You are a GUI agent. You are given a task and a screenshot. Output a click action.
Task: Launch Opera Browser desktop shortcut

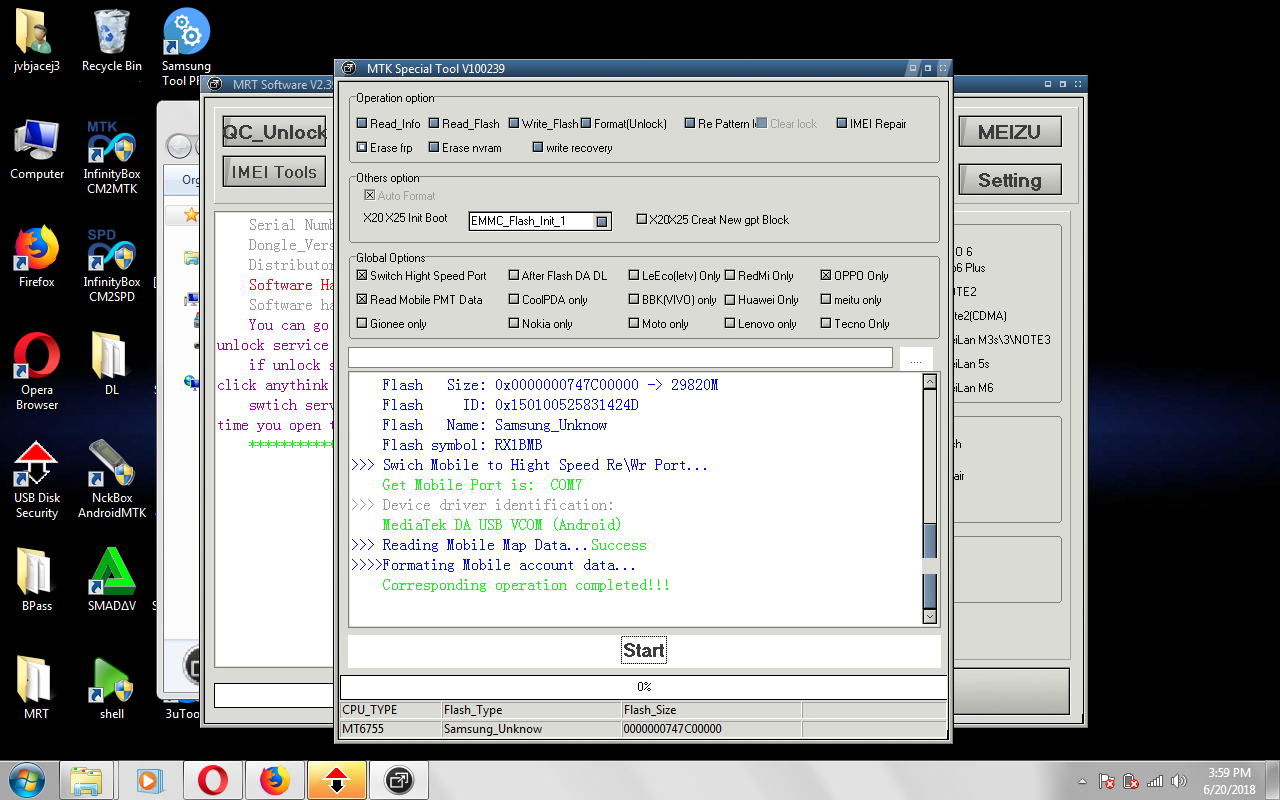click(x=37, y=372)
